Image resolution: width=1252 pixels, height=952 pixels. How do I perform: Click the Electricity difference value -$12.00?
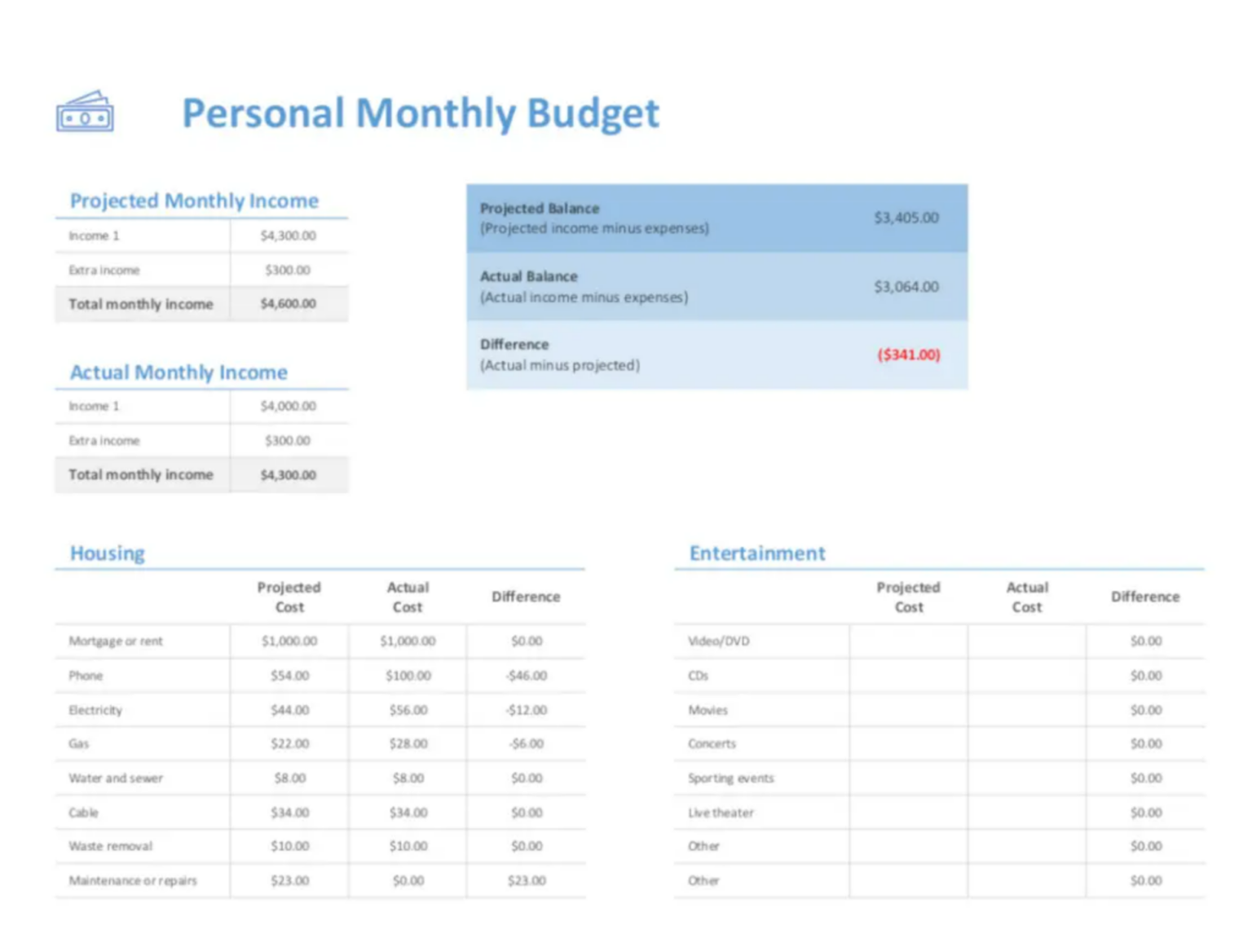526,709
